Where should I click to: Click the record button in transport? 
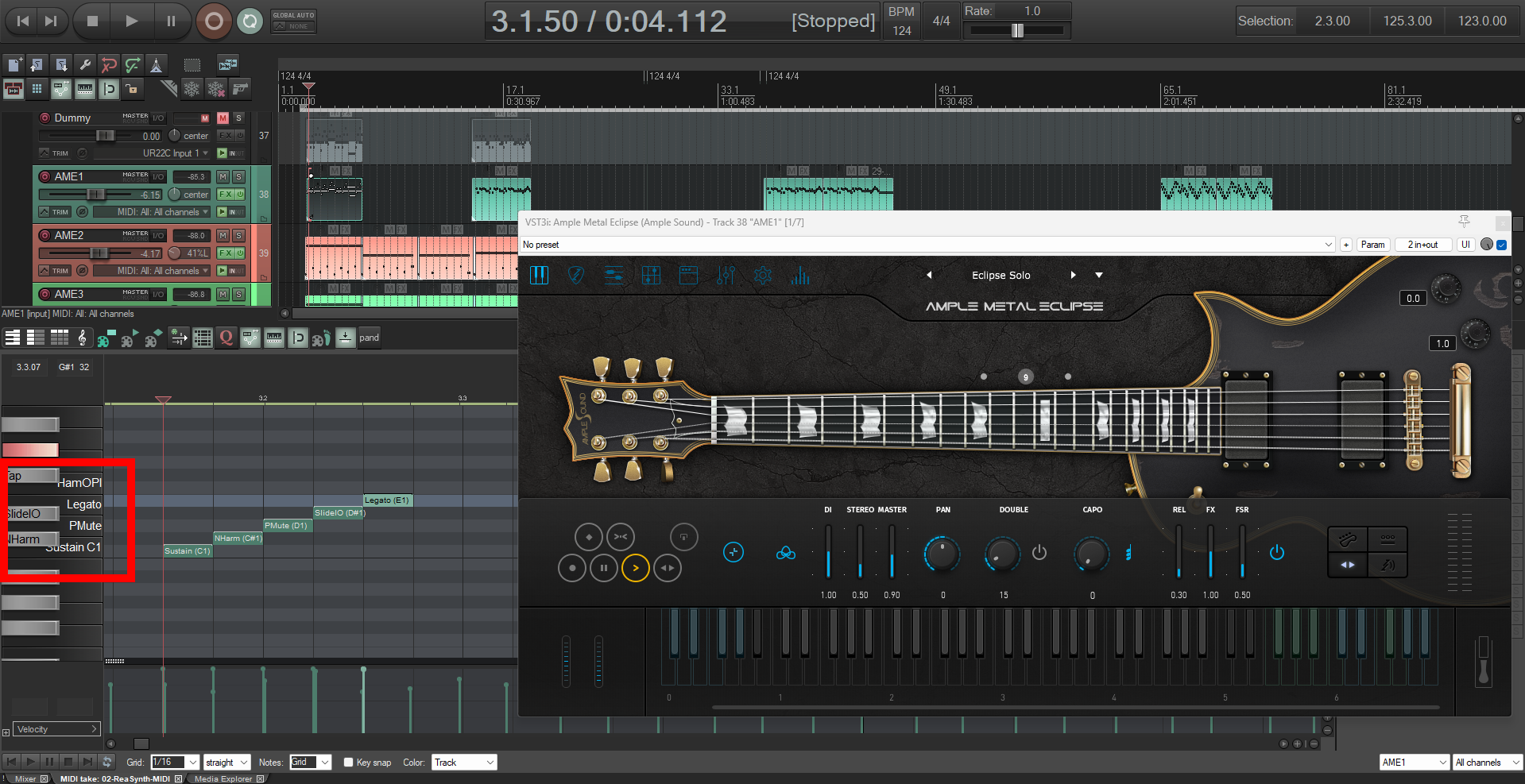tap(214, 21)
